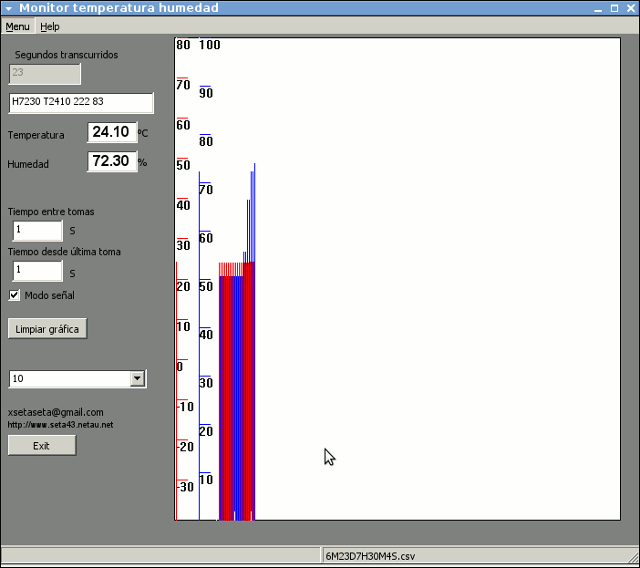
Task: Open the Menu menu
Action: click(x=17, y=26)
